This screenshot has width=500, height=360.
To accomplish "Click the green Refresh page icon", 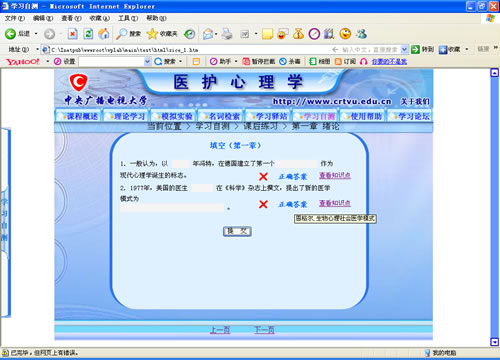I will click(x=88, y=34).
